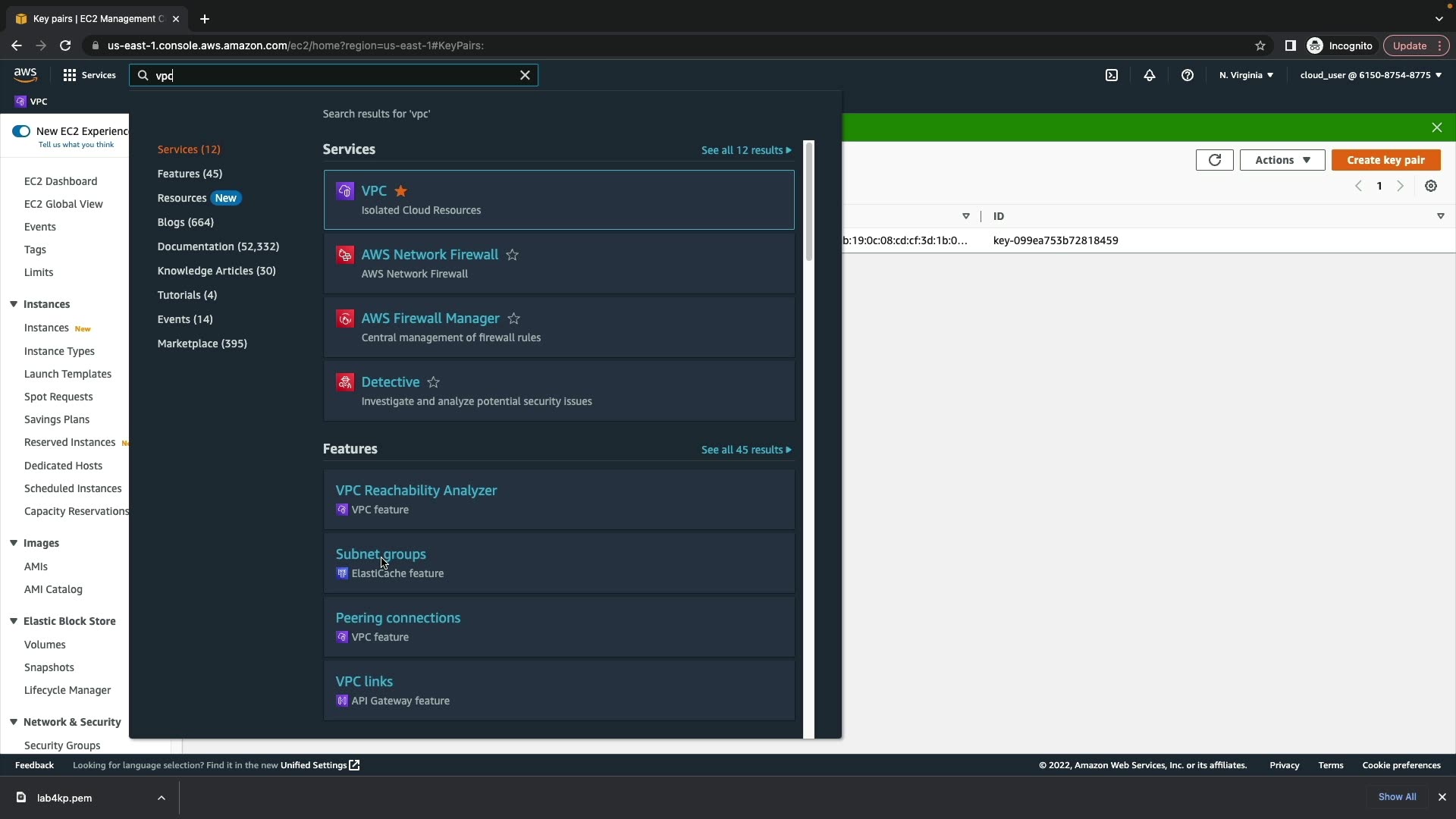Favorite AWS Network Firewall with star
This screenshot has height=819, width=1456.
pyautogui.click(x=513, y=256)
